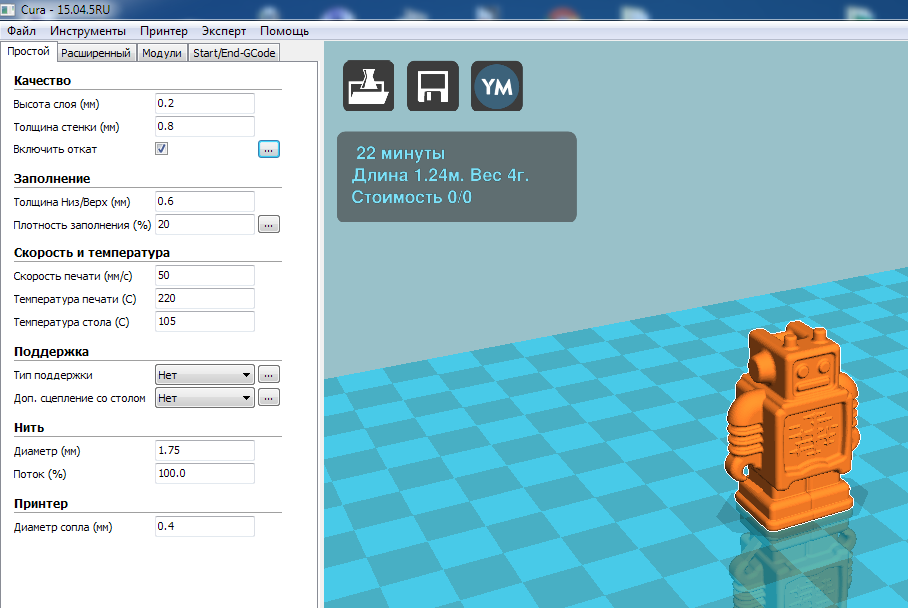The width and height of the screenshot is (908, 608).
Task: Open retraction settings ellipsis button
Action: click(269, 149)
